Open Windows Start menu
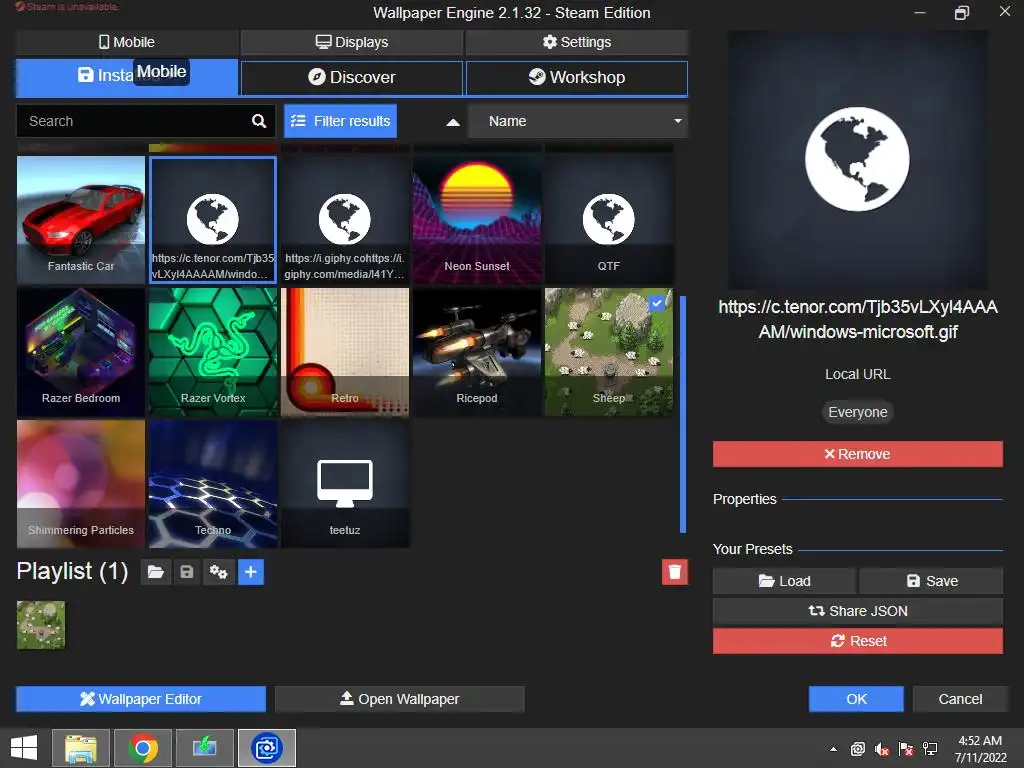 click(x=24, y=748)
